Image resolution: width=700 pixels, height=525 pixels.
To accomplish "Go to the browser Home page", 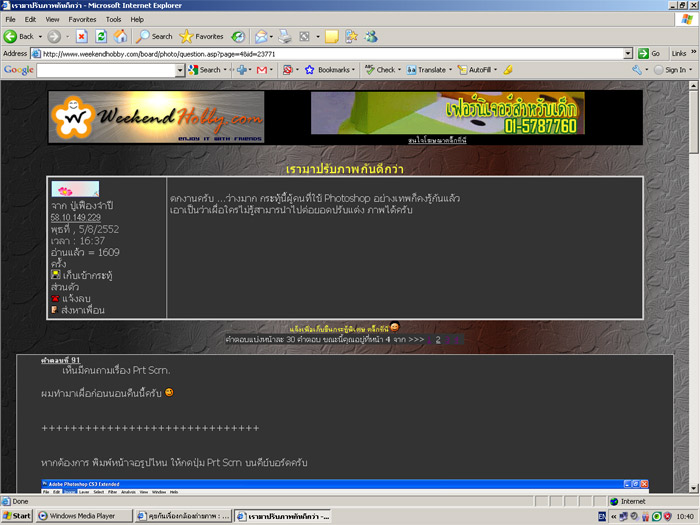I will [121, 36].
